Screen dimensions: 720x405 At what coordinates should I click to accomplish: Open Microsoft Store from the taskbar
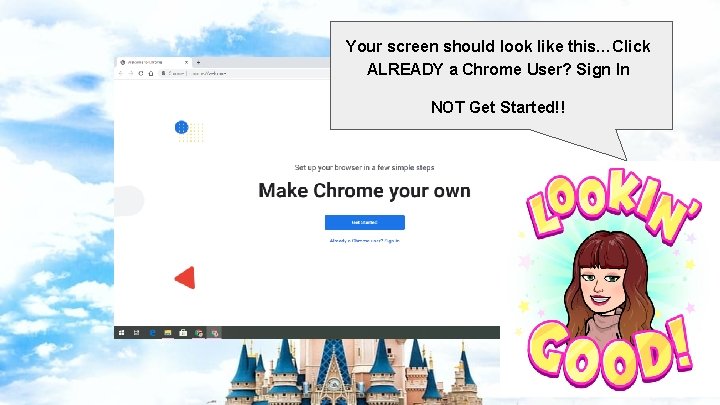pos(183,332)
